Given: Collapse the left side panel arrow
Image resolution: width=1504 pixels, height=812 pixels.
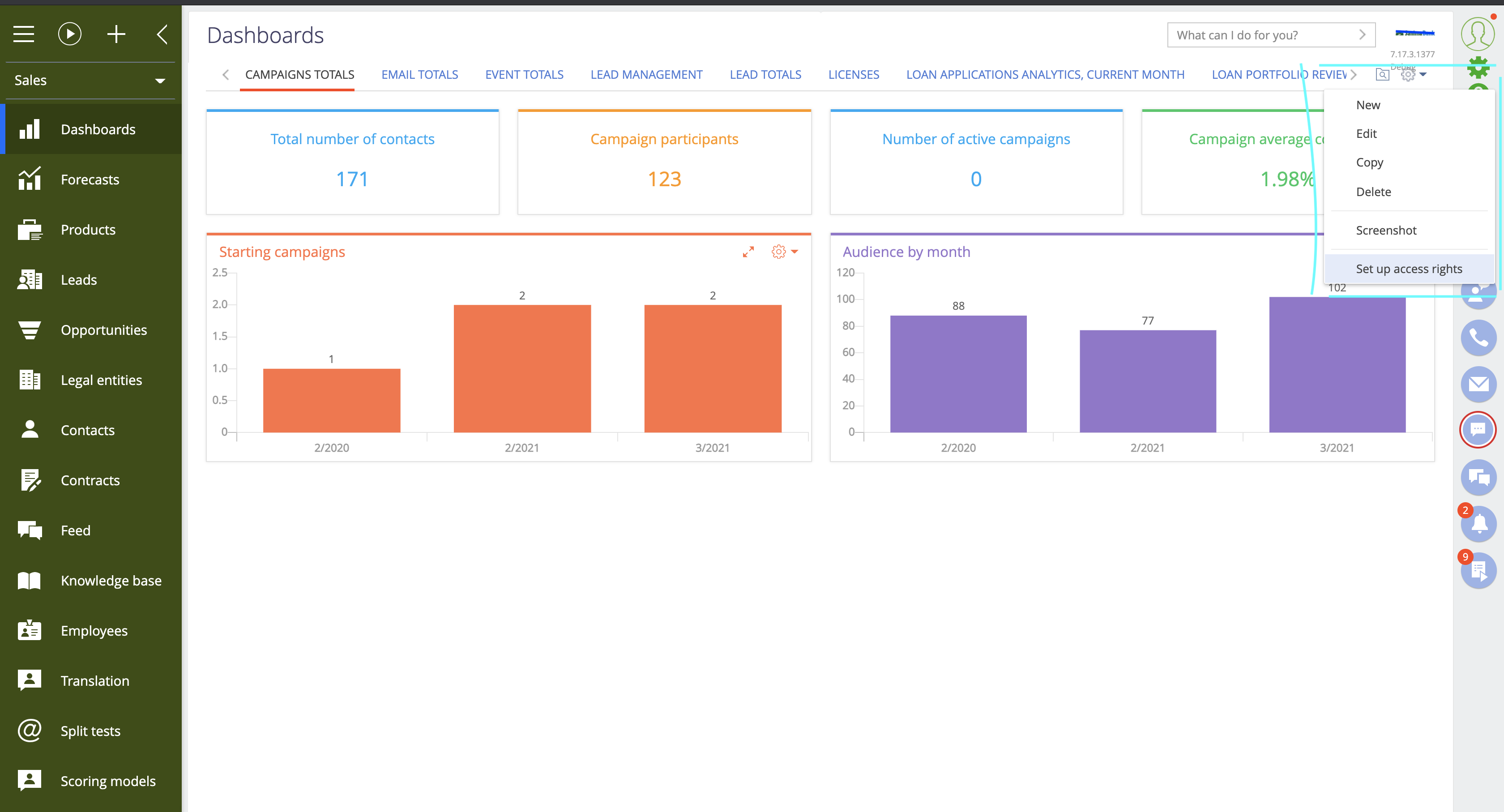Looking at the screenshot, I should click(162, 34).
